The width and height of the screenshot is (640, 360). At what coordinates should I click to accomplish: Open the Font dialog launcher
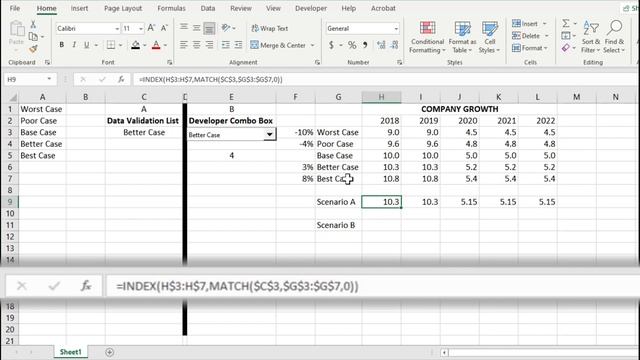[169, 62]
